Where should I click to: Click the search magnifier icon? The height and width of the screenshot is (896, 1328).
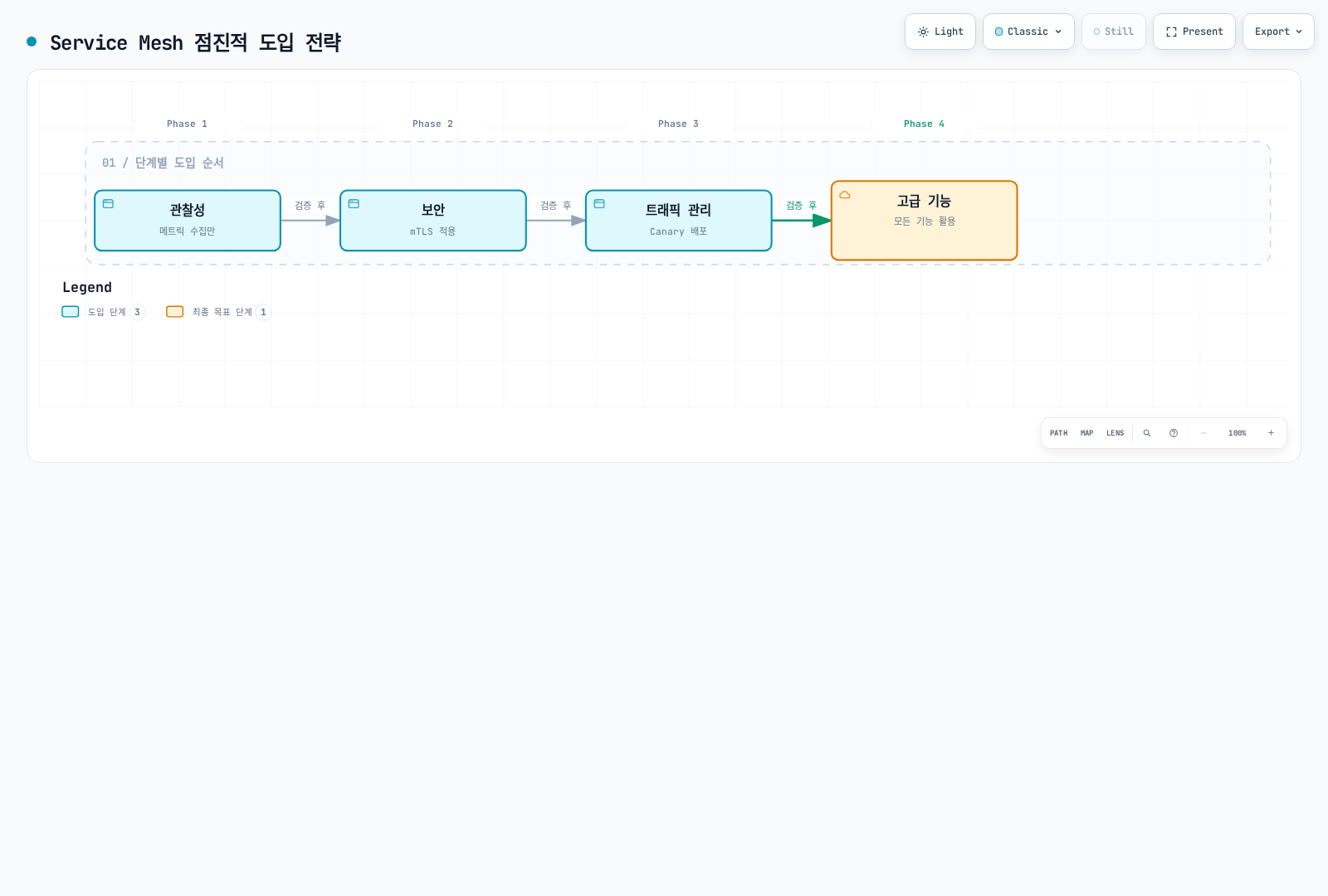1147,433
